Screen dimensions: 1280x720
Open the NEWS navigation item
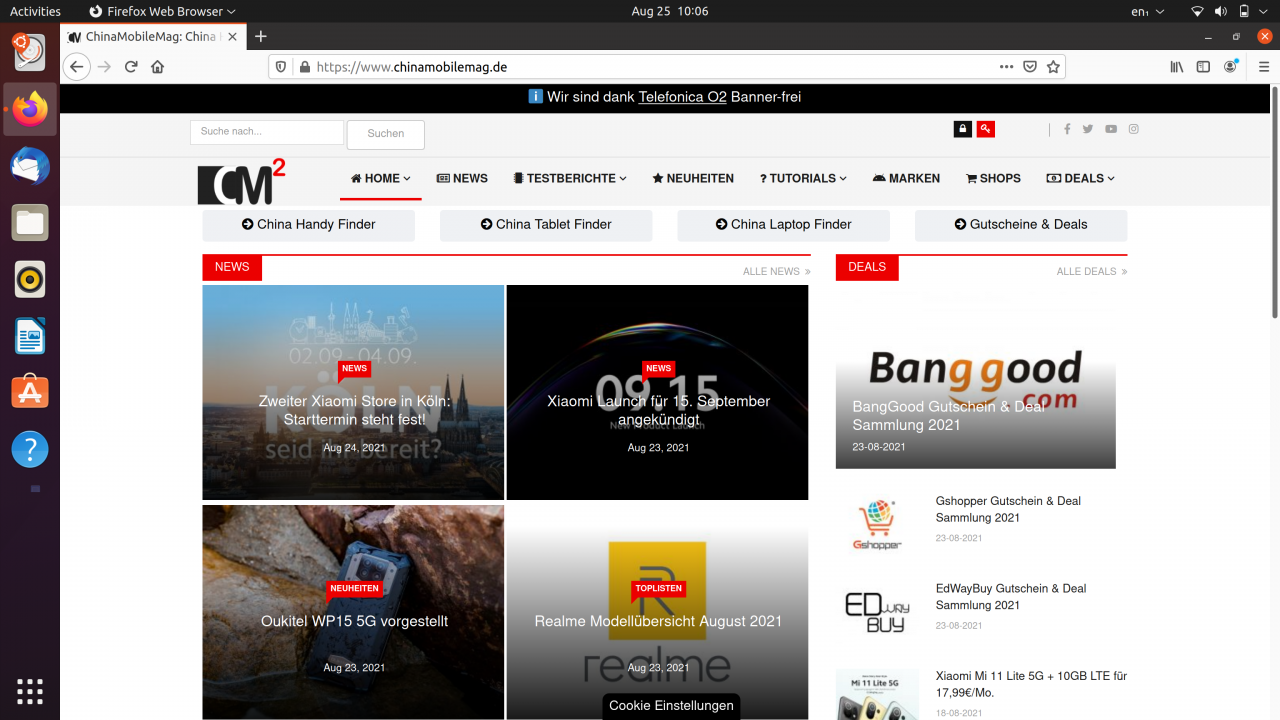click(462, 179)
